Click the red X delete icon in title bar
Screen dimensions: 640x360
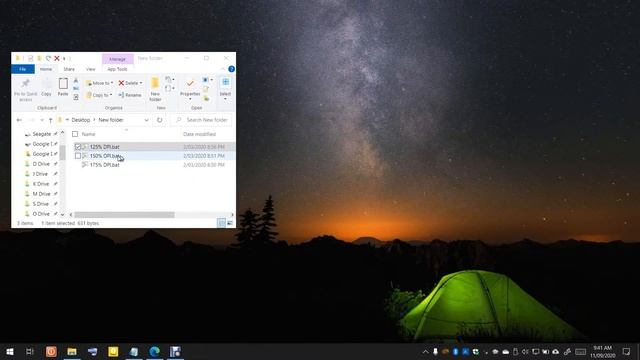point(57,58)
